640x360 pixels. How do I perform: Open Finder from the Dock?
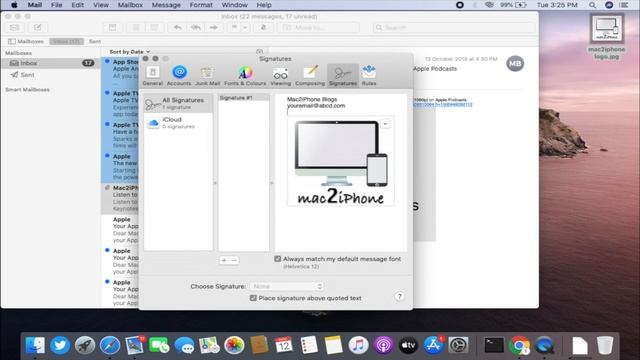click(x=35, y=345)
